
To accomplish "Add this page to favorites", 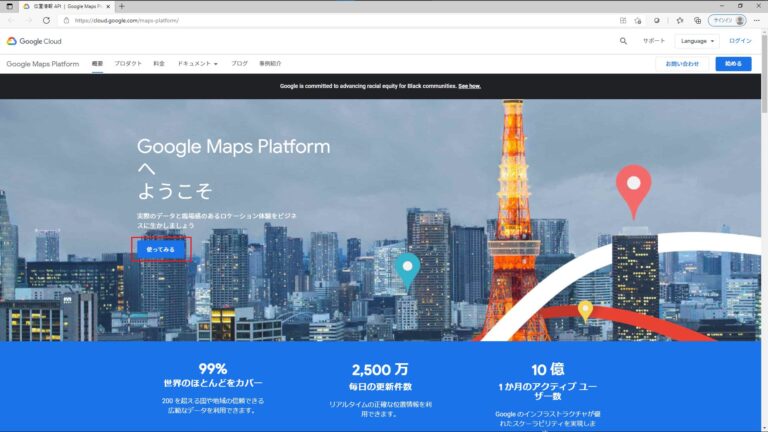I will click(638, 21).
